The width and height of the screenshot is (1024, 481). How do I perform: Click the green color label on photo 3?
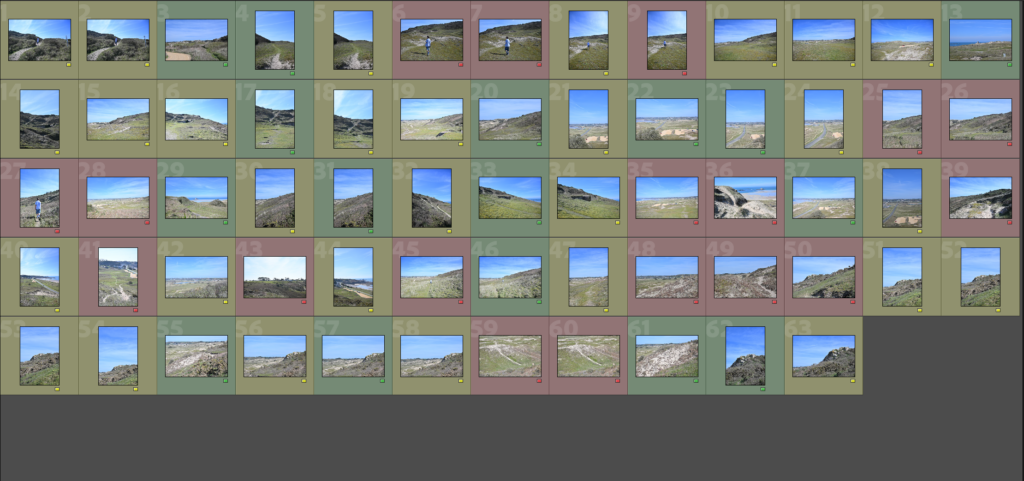coord(226,64)
